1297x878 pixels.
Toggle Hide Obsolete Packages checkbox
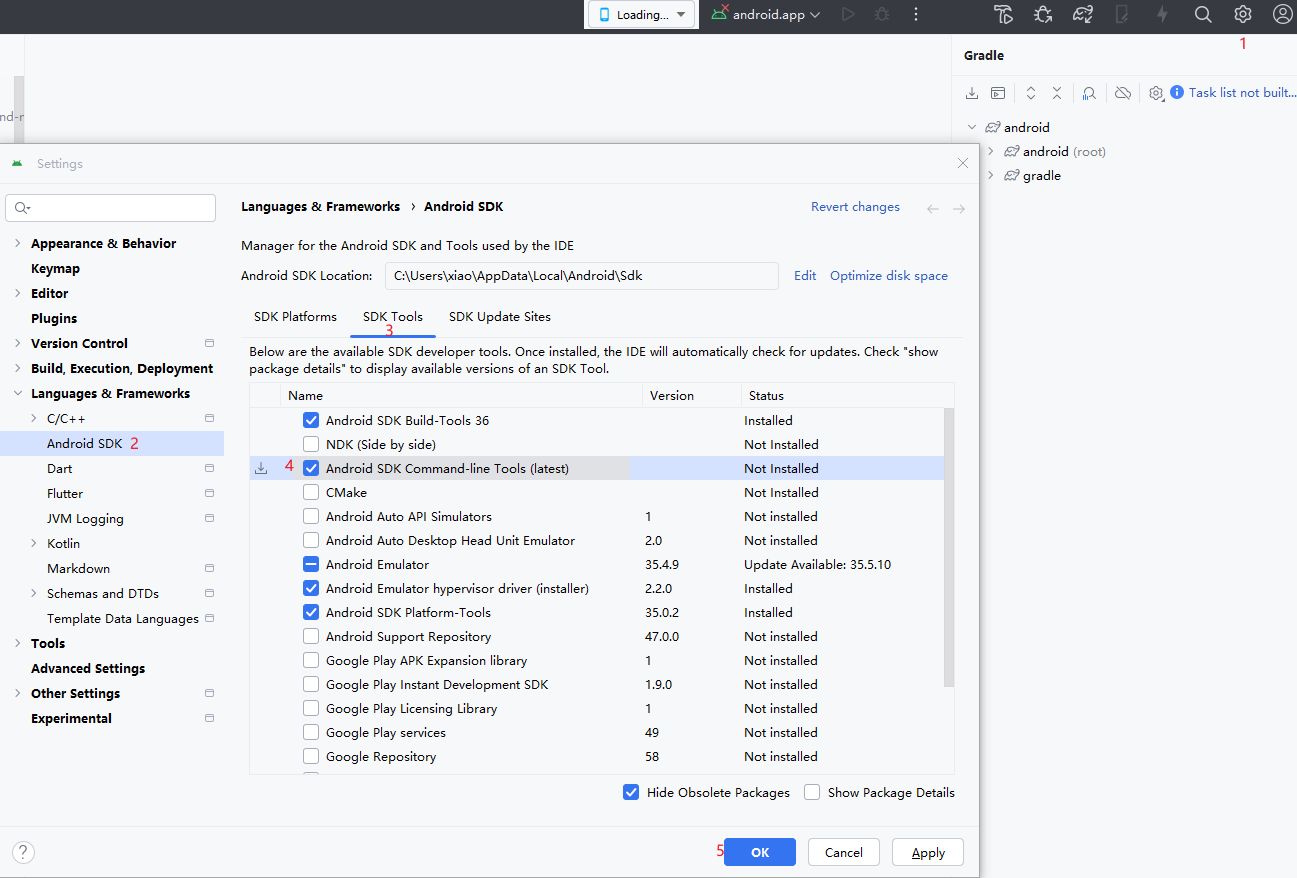(631, 792)
